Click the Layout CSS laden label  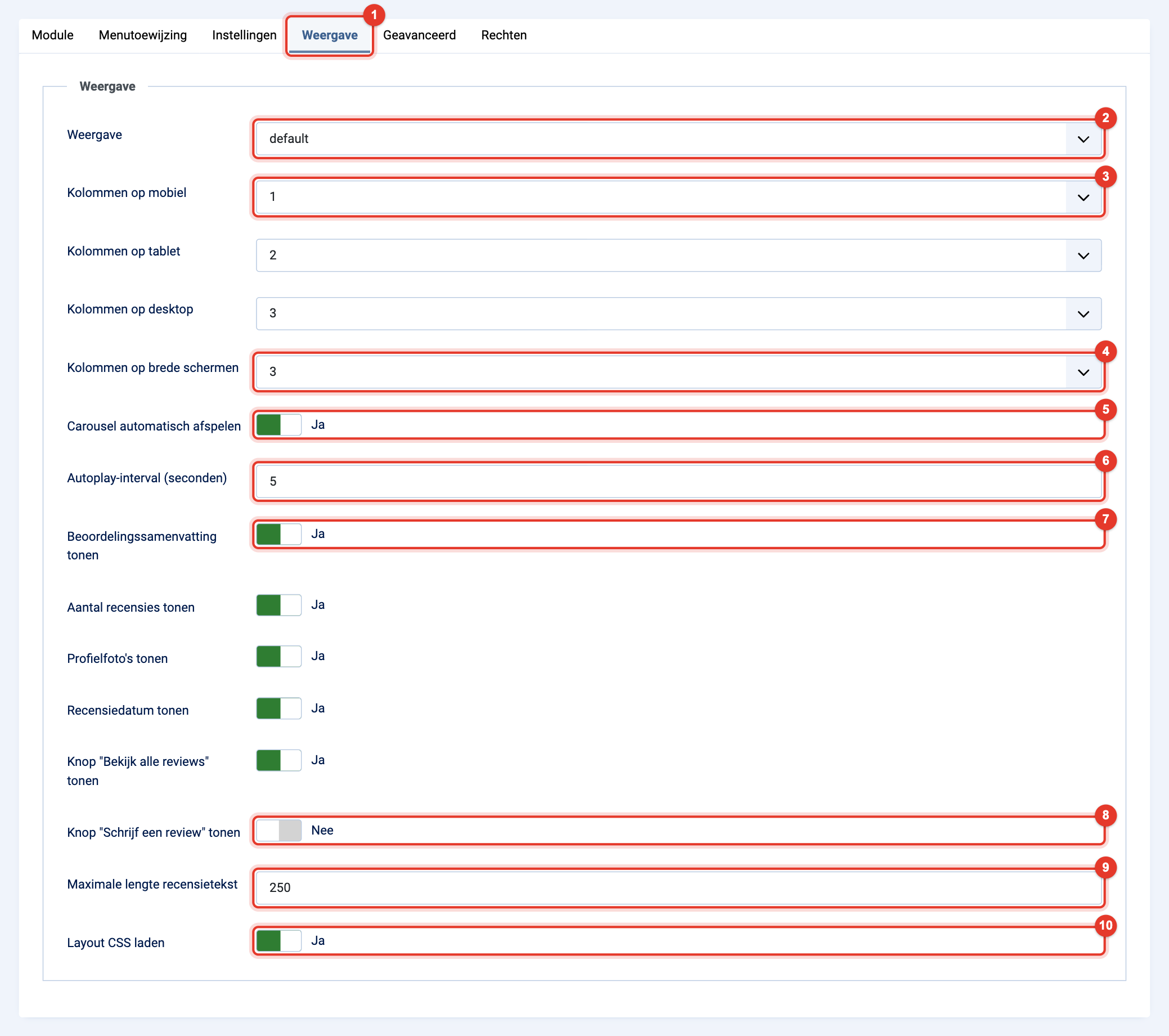(115, 943)
